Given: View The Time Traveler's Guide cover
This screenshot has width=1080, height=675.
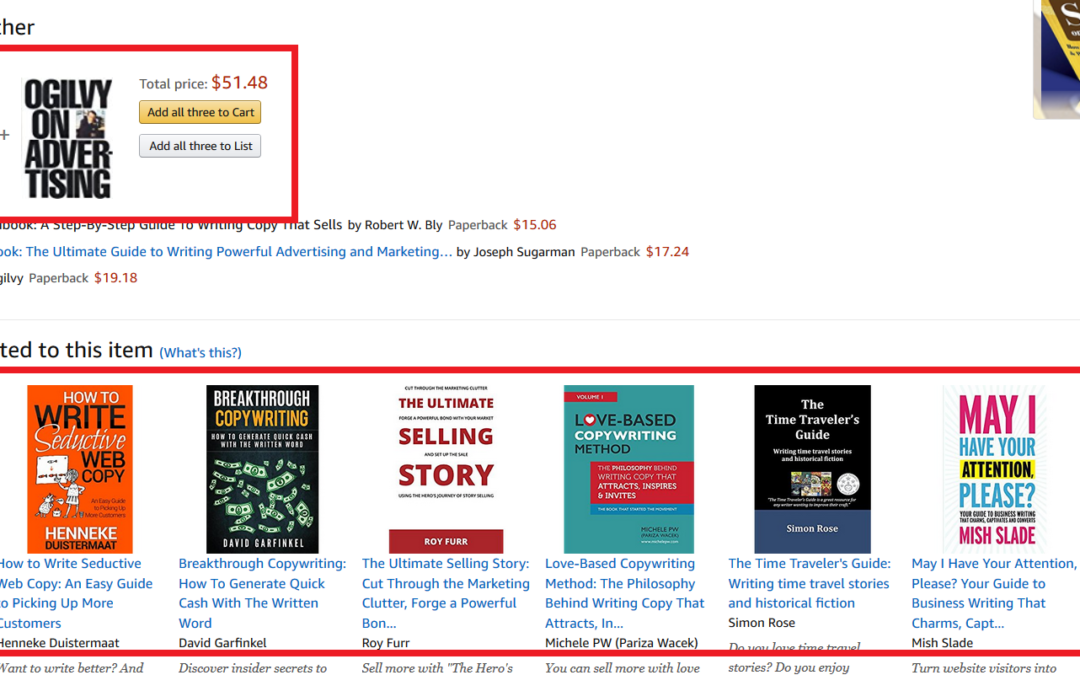Looking at the screenshot, I should tap(812, 469).
